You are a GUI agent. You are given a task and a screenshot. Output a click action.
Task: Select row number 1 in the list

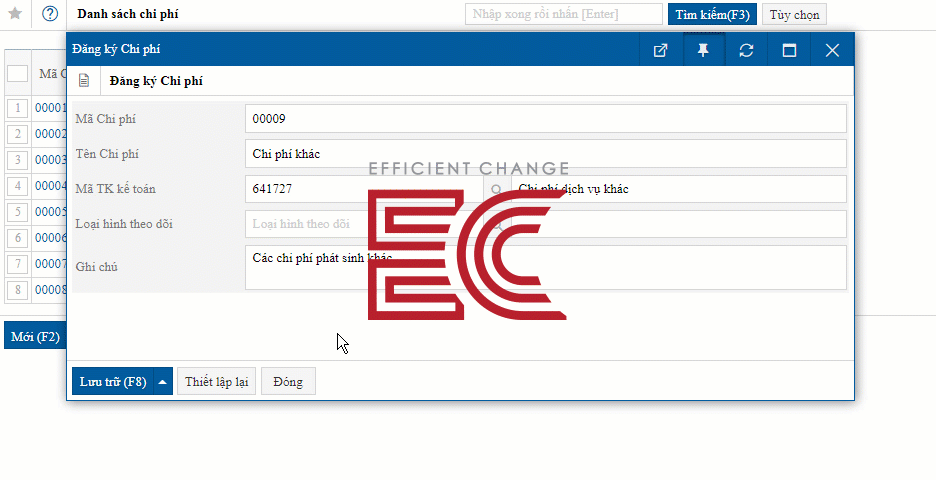click(x=18, y=108)
